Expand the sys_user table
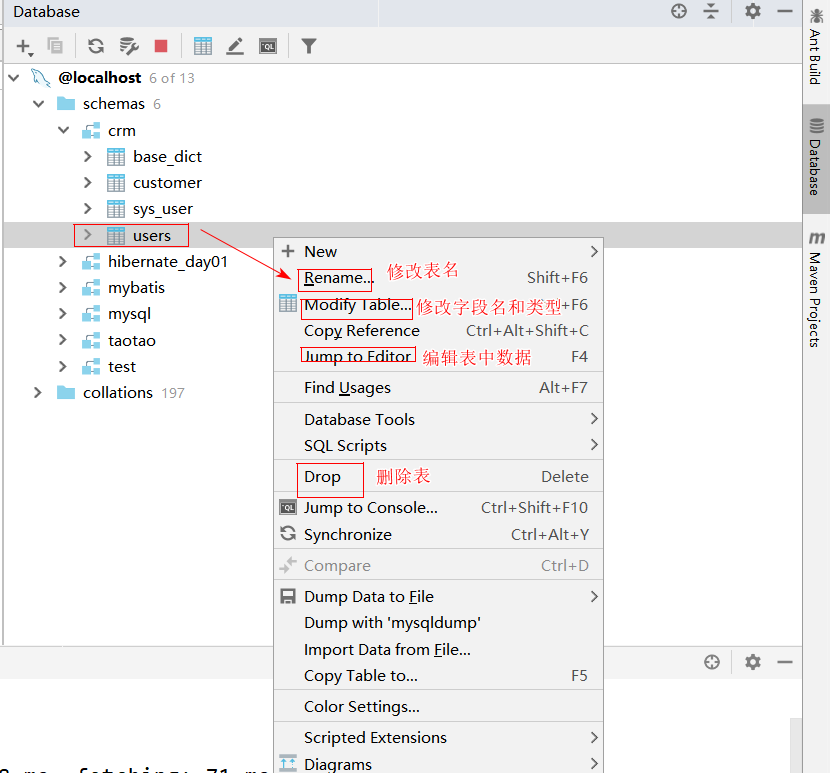The image size is (830, 773). 88,209
